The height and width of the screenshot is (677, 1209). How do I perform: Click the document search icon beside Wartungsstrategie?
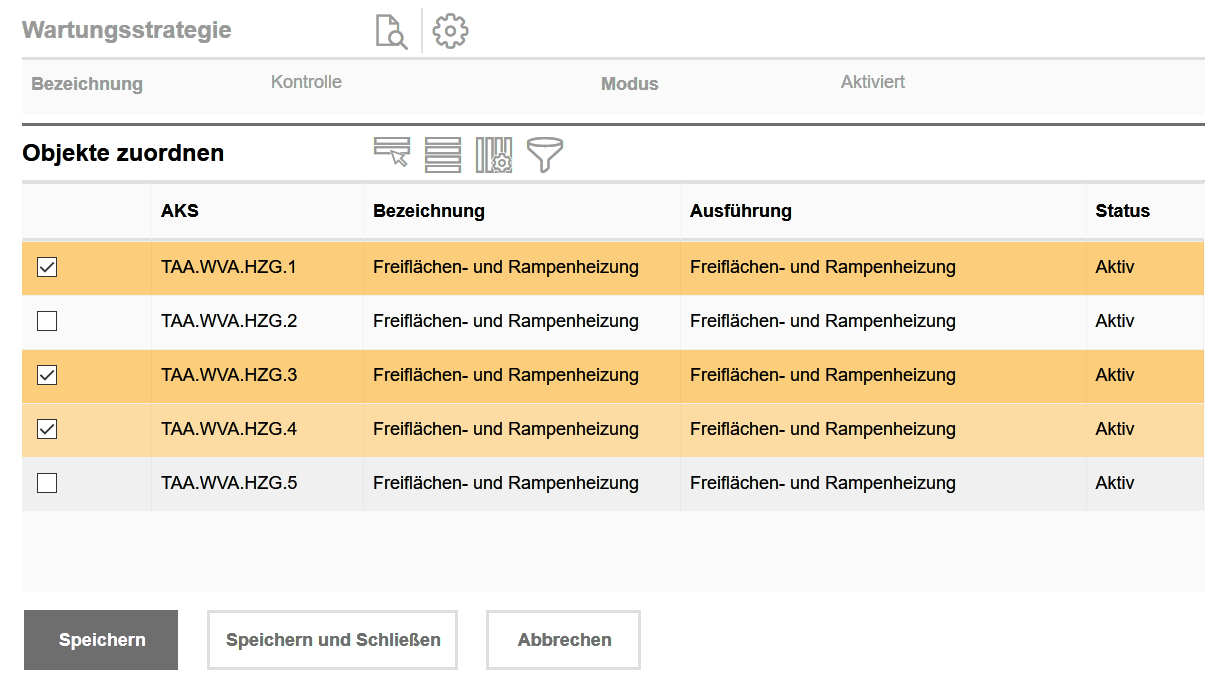pyautogui.click(x=391, y=31)
